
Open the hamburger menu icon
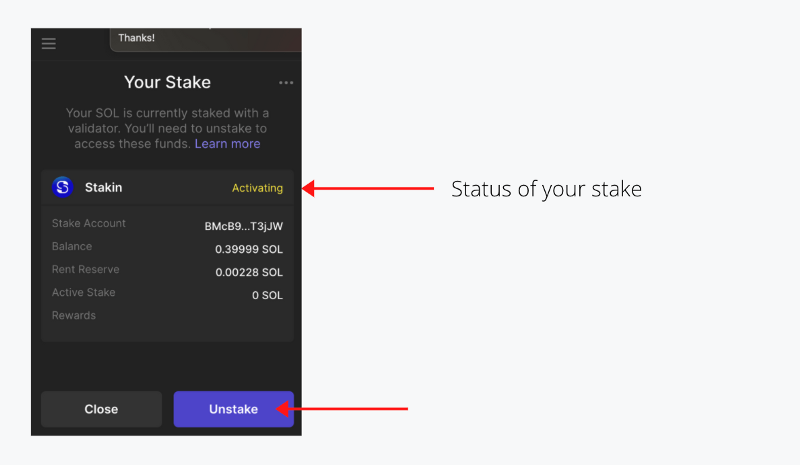click(x=48, y=43)
